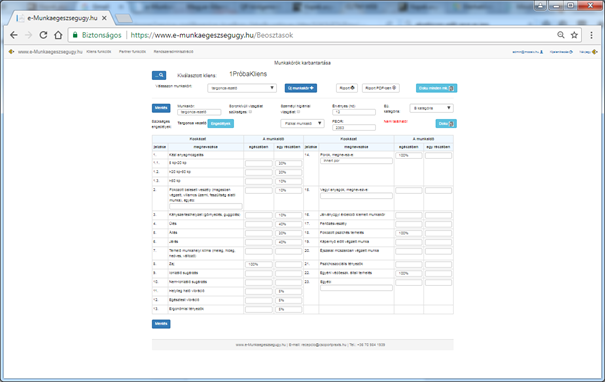Open the Chrome three-dot menu
The image size is (605, 382).
tap(591, 35)
